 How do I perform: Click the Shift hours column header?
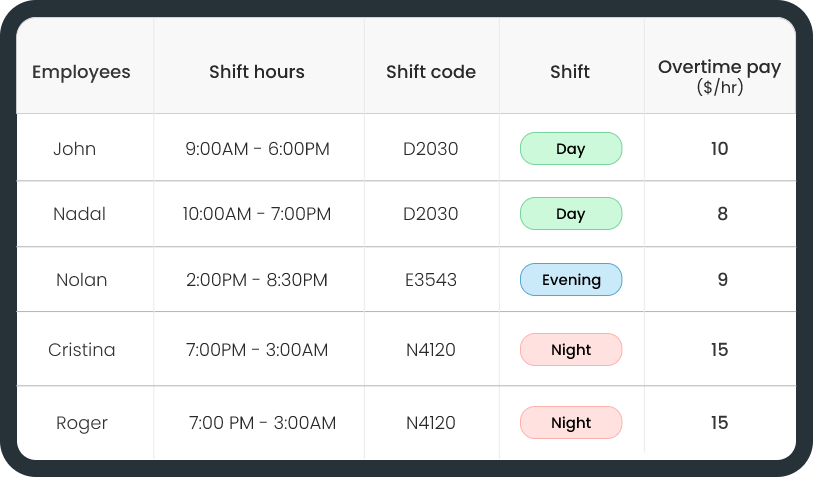click(257, 72)
